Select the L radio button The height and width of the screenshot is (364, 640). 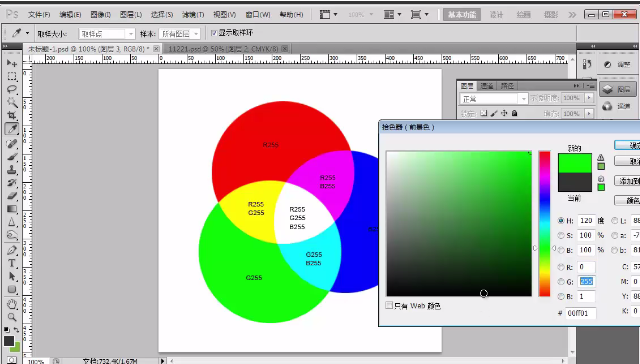(x=614, y=220)
